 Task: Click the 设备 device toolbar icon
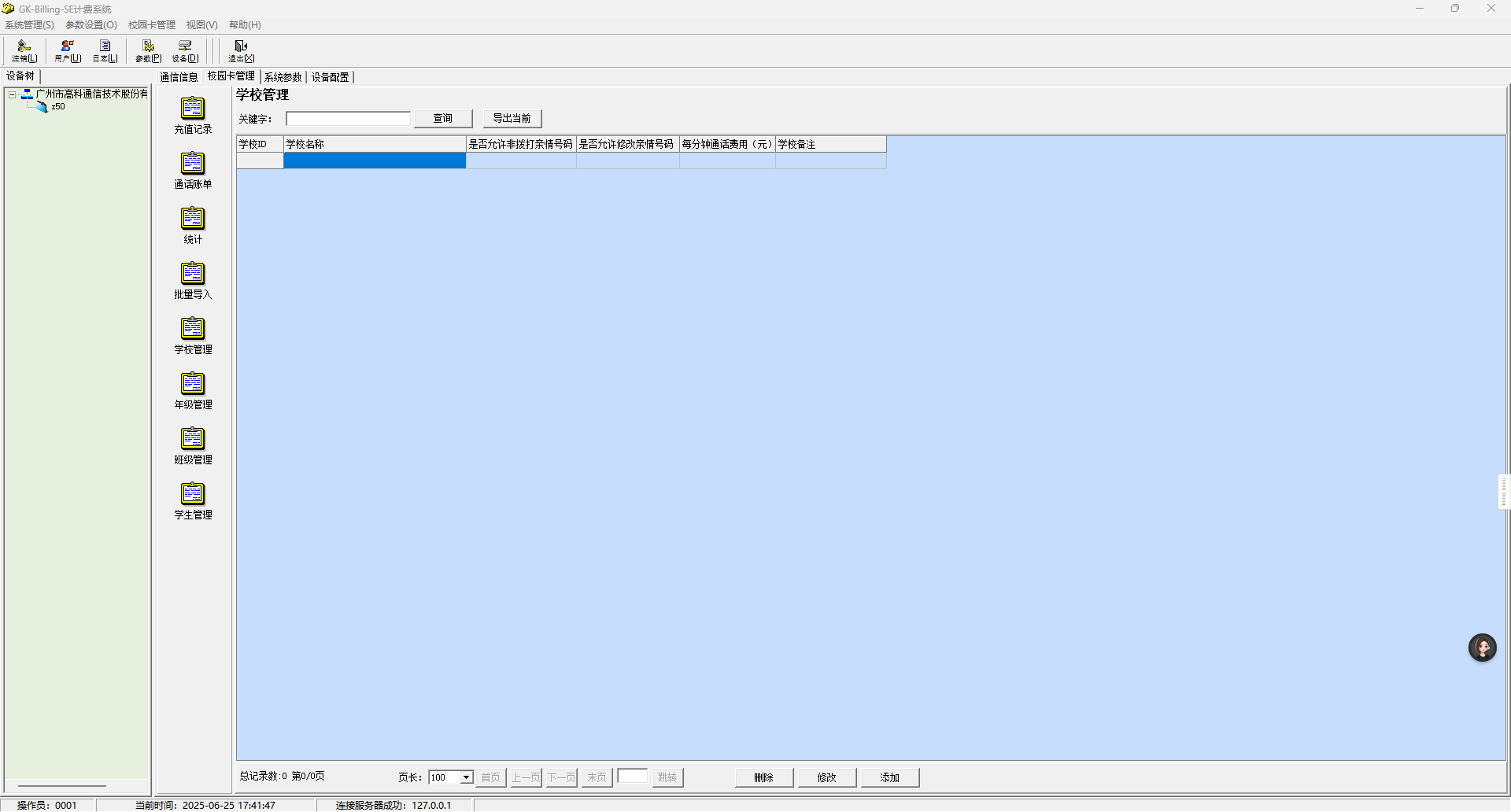click(x=185, y=51)
